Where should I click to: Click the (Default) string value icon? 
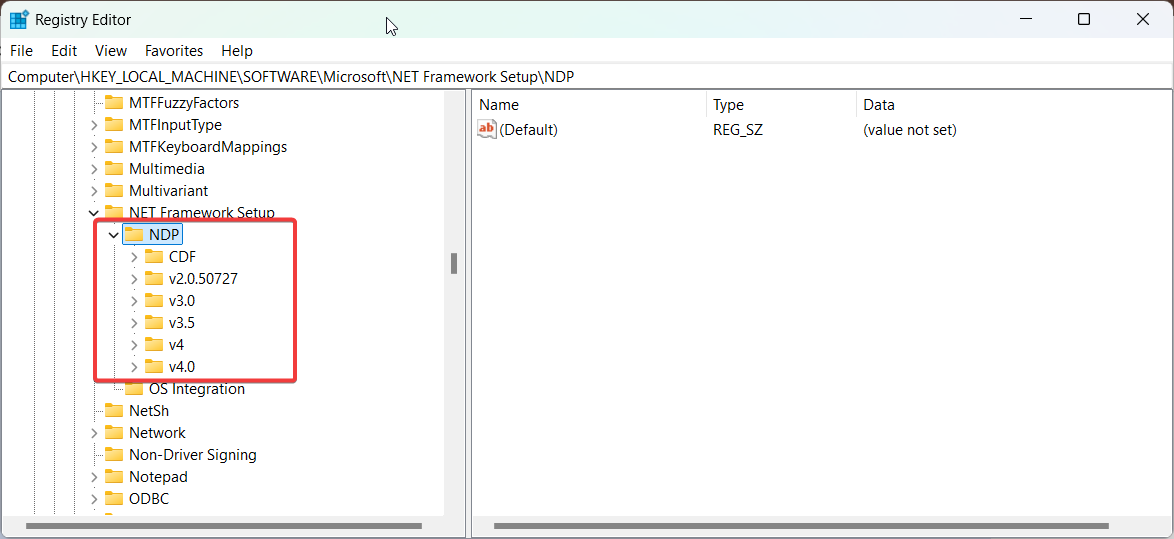[x=487, y=130]
